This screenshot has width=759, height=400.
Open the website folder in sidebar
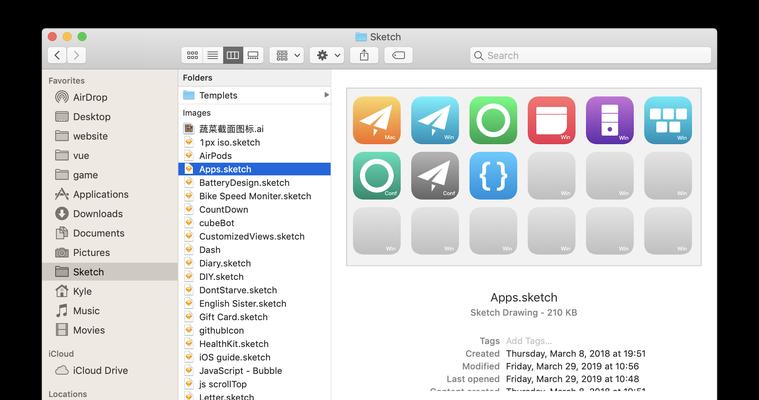tap(110, 136)
